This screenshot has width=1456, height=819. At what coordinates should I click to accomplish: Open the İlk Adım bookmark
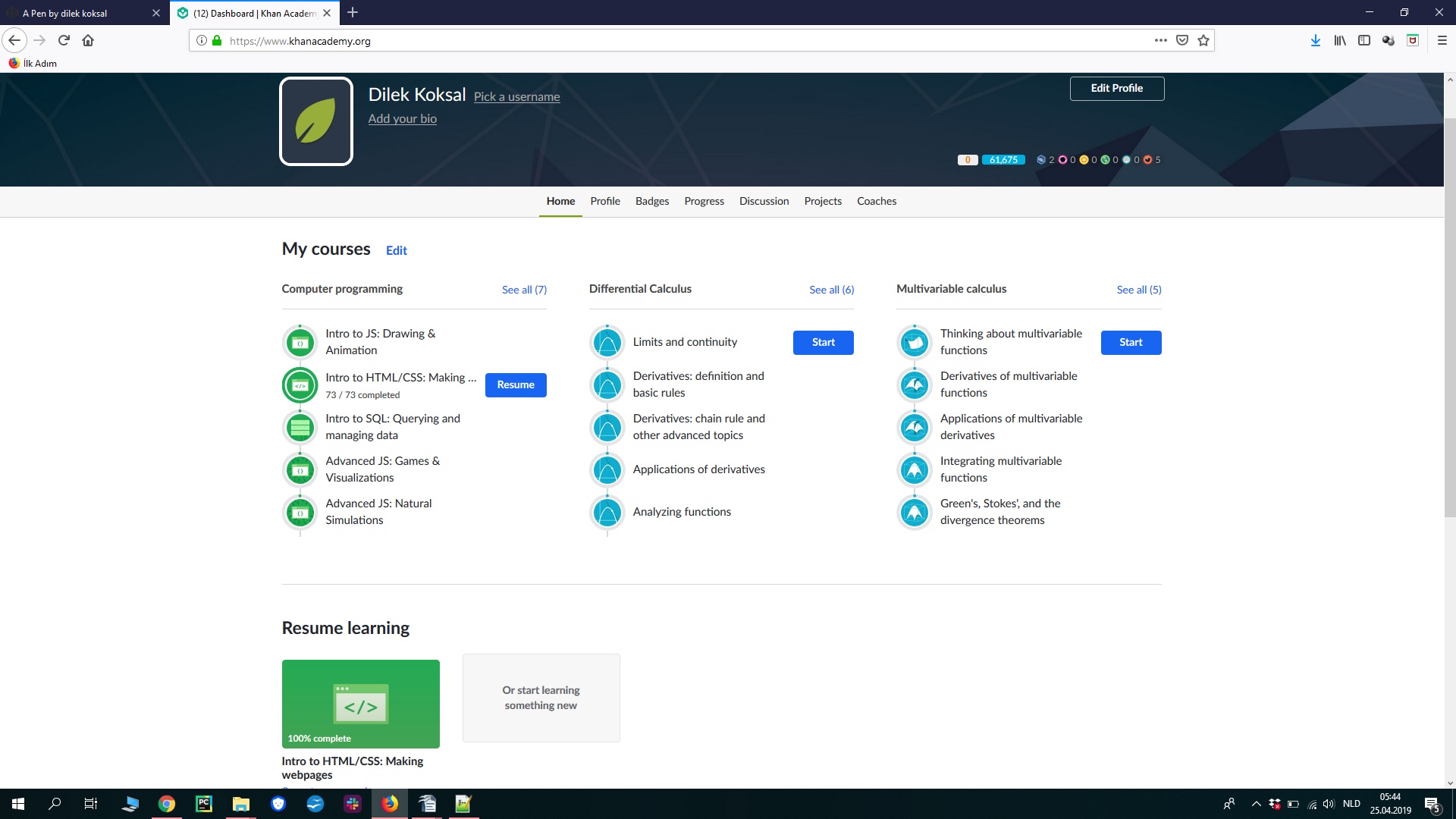33,64
